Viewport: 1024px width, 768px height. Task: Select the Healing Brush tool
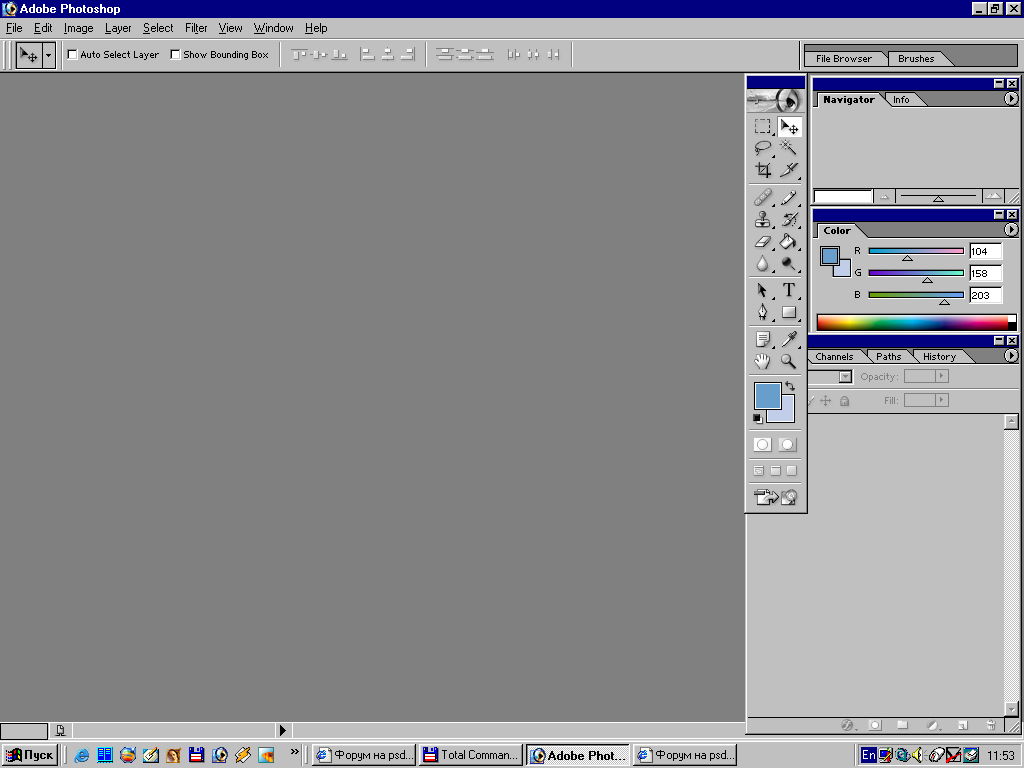[762, 197]
